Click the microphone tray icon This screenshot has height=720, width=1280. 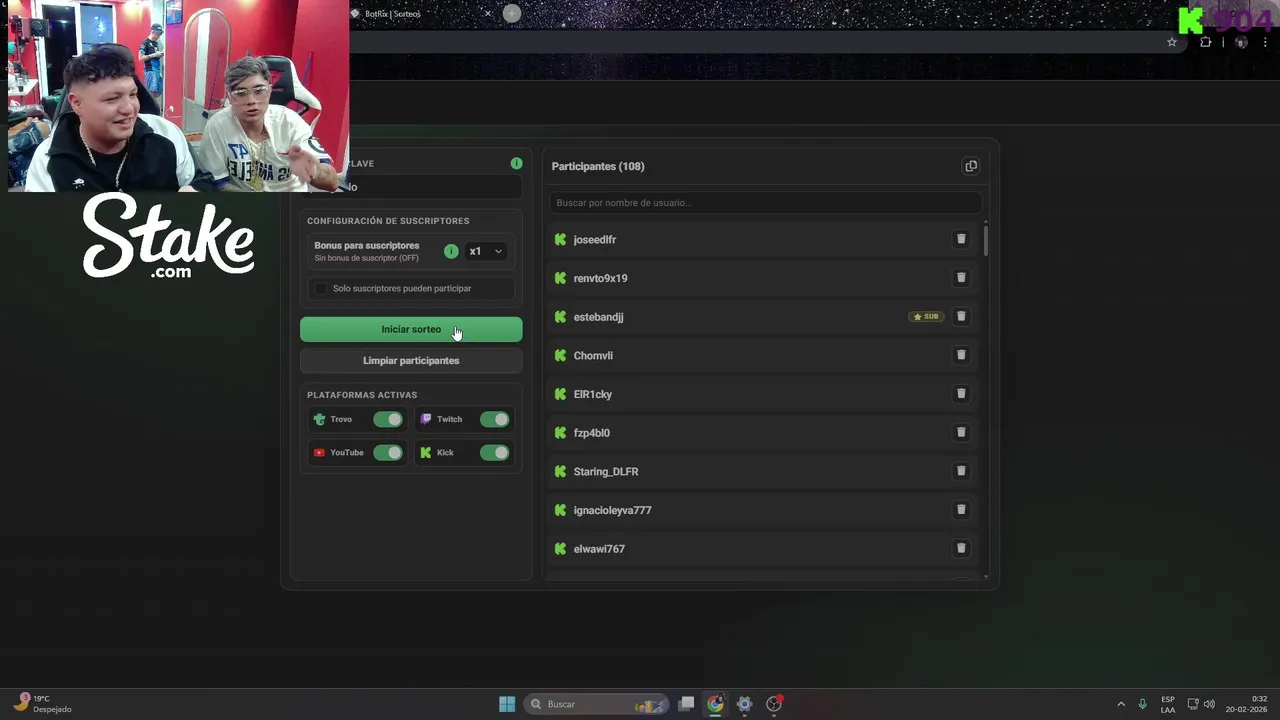pos(1142,704)
